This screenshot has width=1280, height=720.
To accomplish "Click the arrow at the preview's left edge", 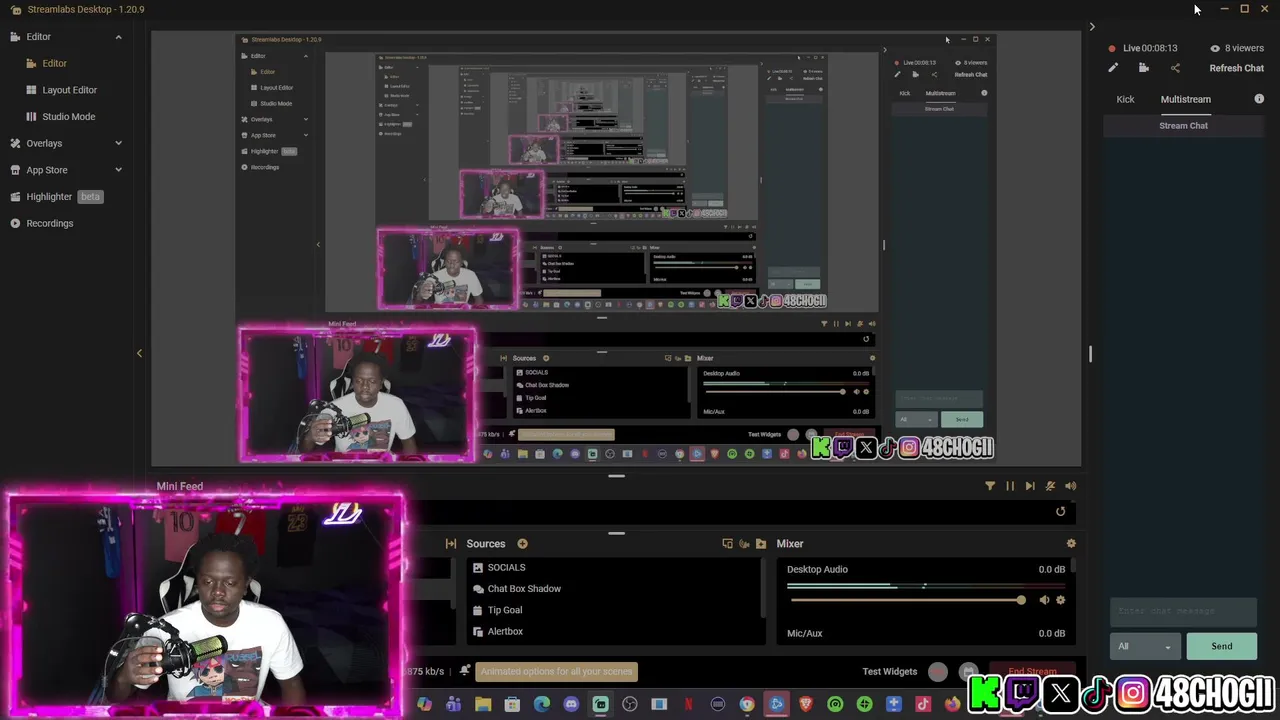I will 139,353.
